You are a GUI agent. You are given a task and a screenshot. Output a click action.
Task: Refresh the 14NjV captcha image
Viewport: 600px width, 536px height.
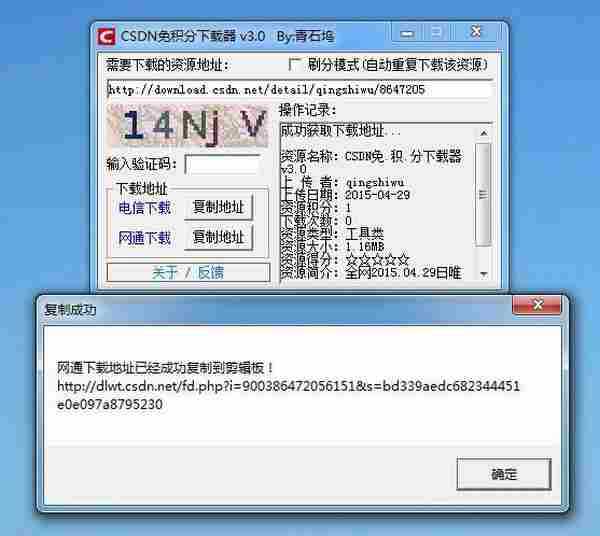coord(189,125)
